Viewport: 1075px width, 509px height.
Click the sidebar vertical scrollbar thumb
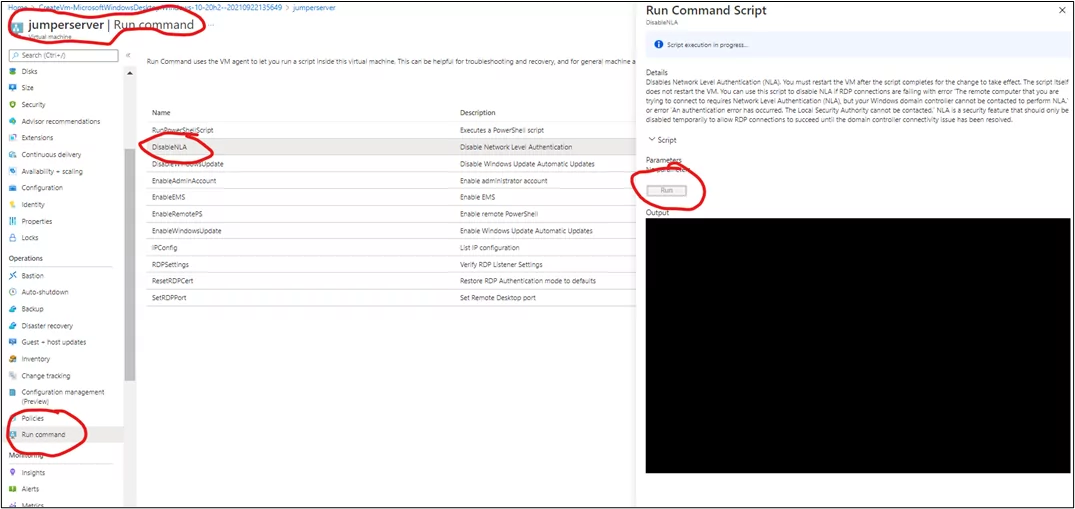pyautogui.click(x=130, y=264)
